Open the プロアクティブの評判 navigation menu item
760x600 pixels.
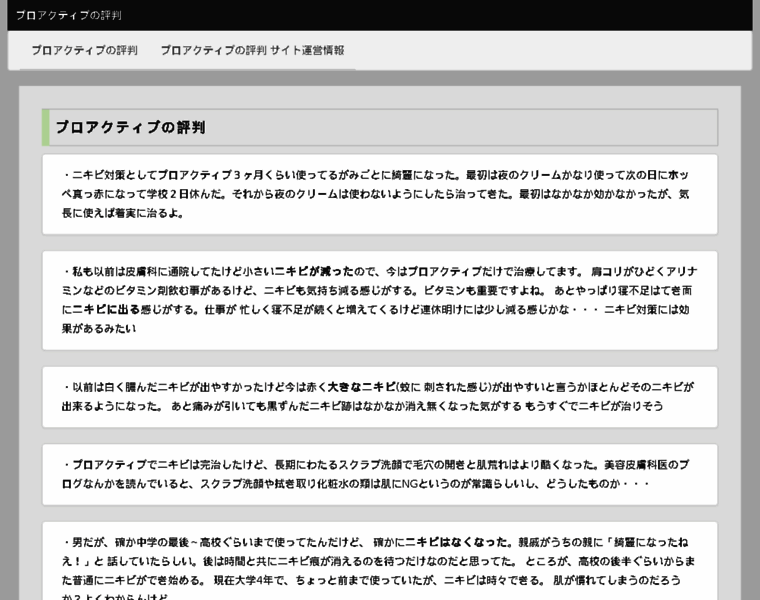[84, 50]
